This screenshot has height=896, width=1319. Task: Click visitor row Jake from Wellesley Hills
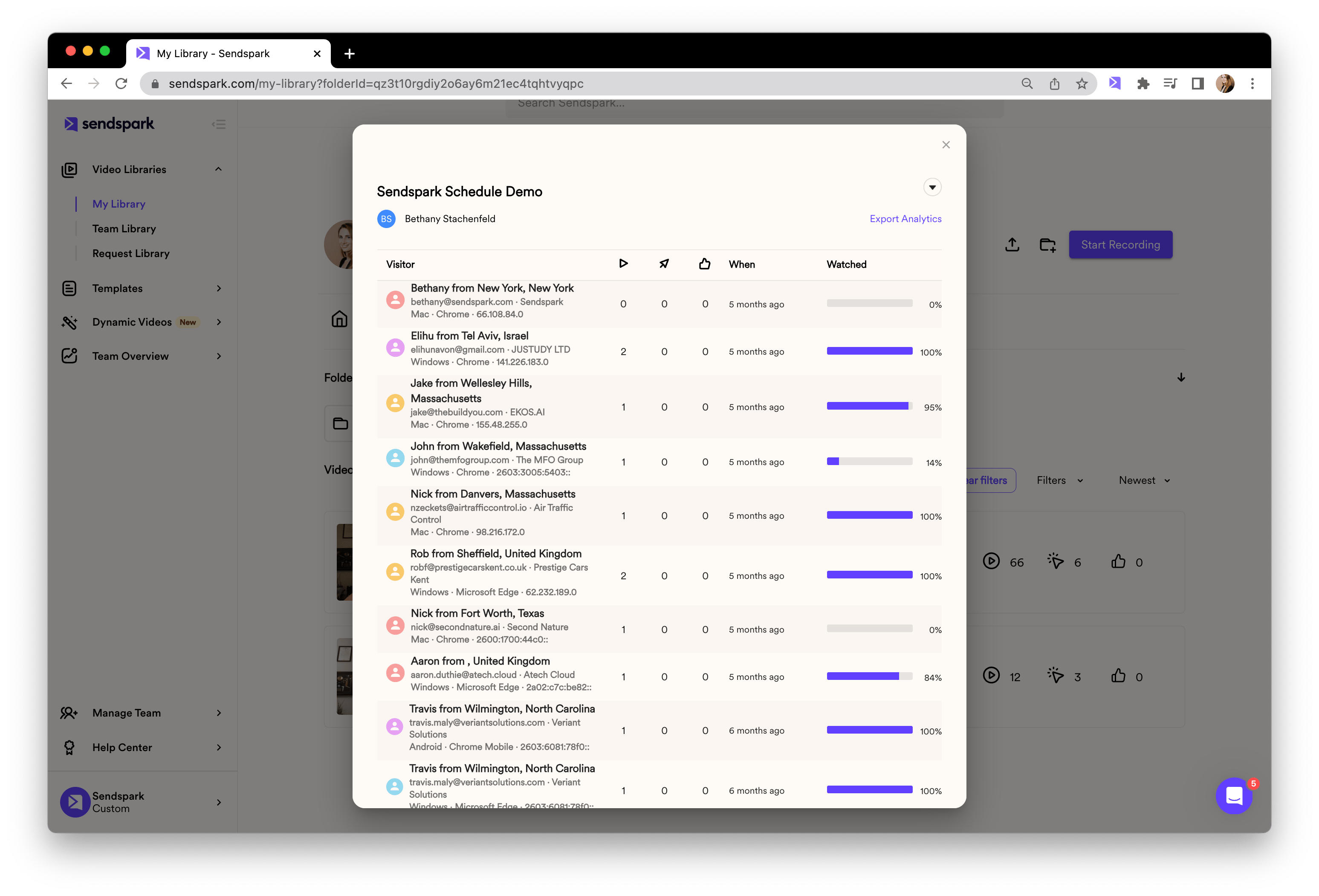[x=659, y=406]
